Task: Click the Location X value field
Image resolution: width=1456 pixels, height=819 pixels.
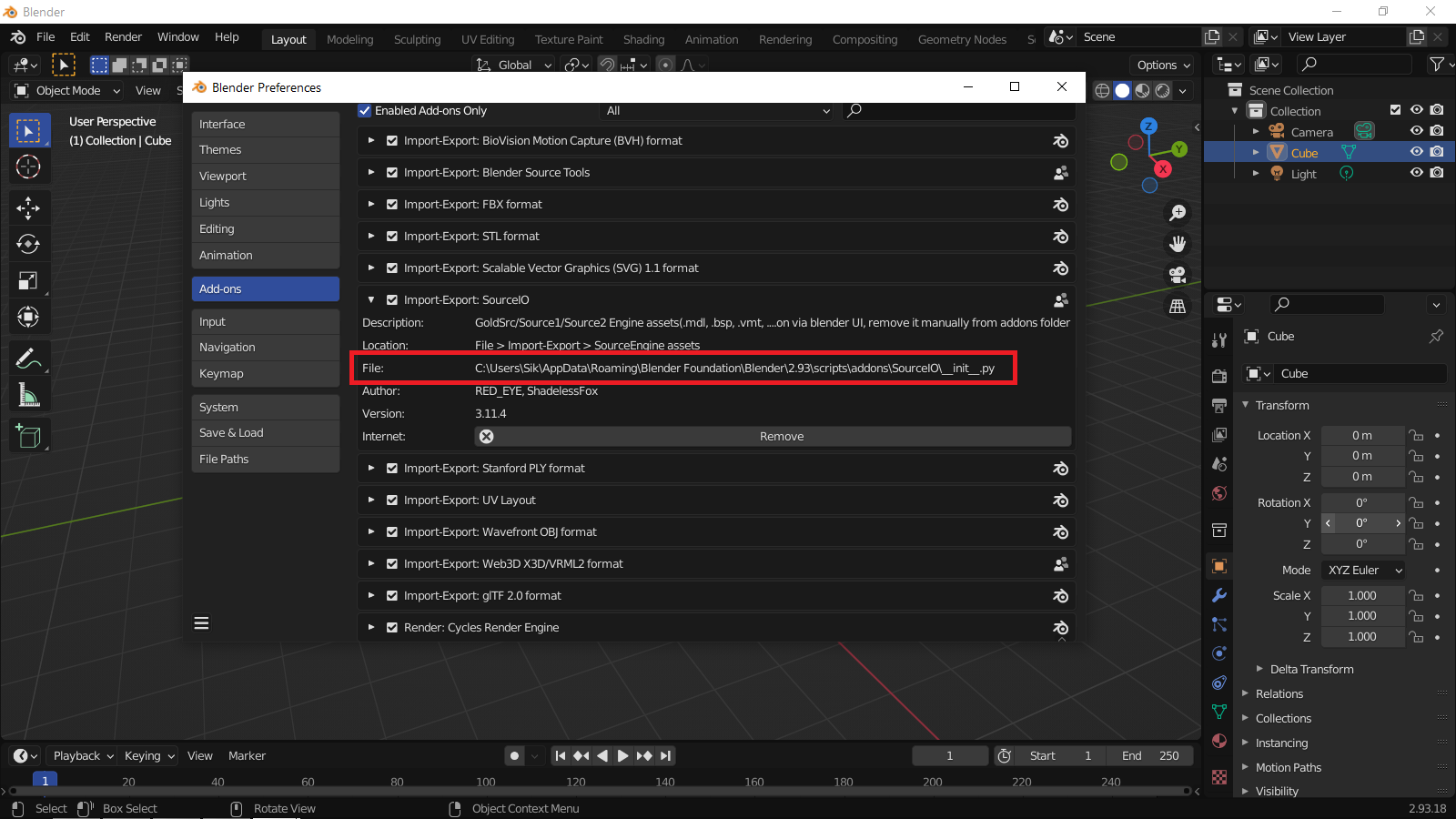Action: pyautogui.click(x=1362, y=436)
